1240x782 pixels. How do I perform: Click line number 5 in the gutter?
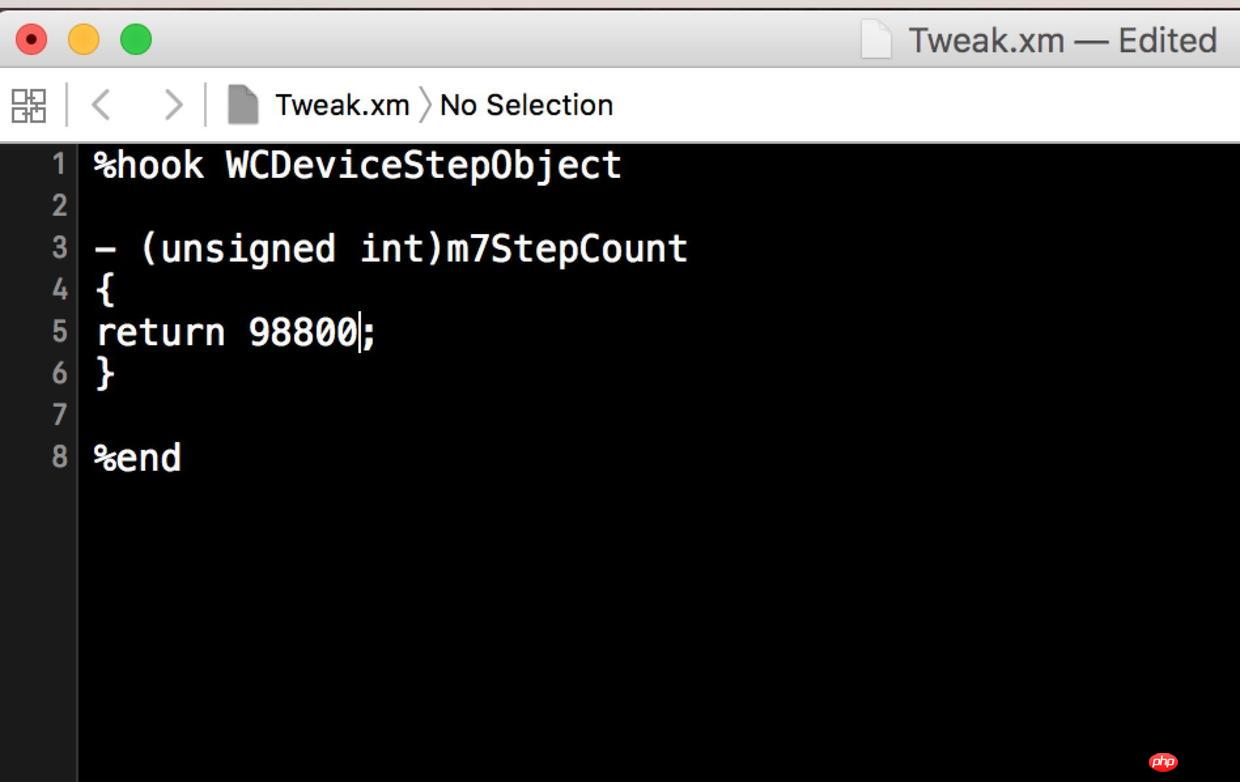click(59, 330)
